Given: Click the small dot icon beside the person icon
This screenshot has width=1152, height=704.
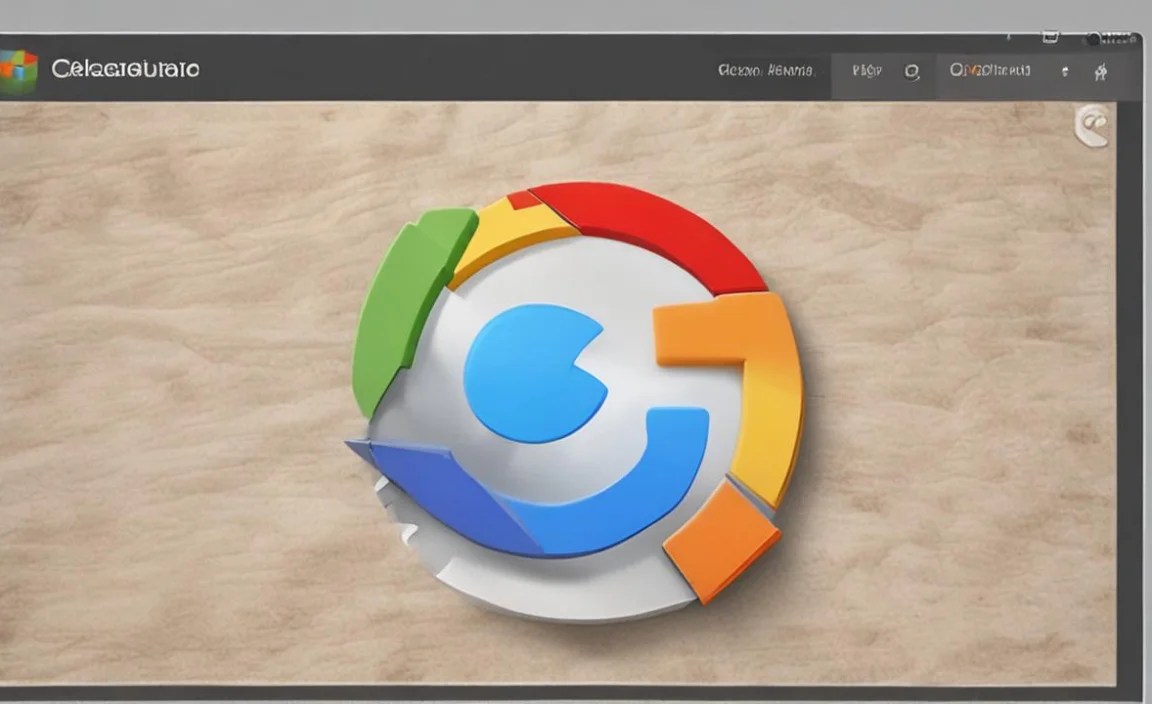Looking at the screenshot, I should coord(1065,71).
